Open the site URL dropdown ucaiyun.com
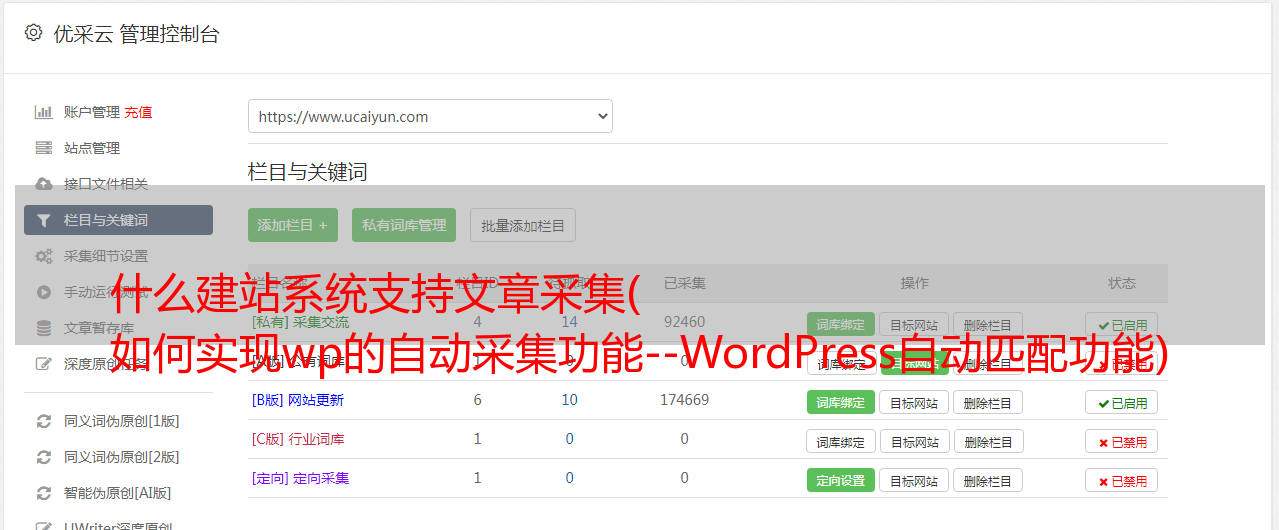This screenshot has width=1279, height=530. [430, 116]
